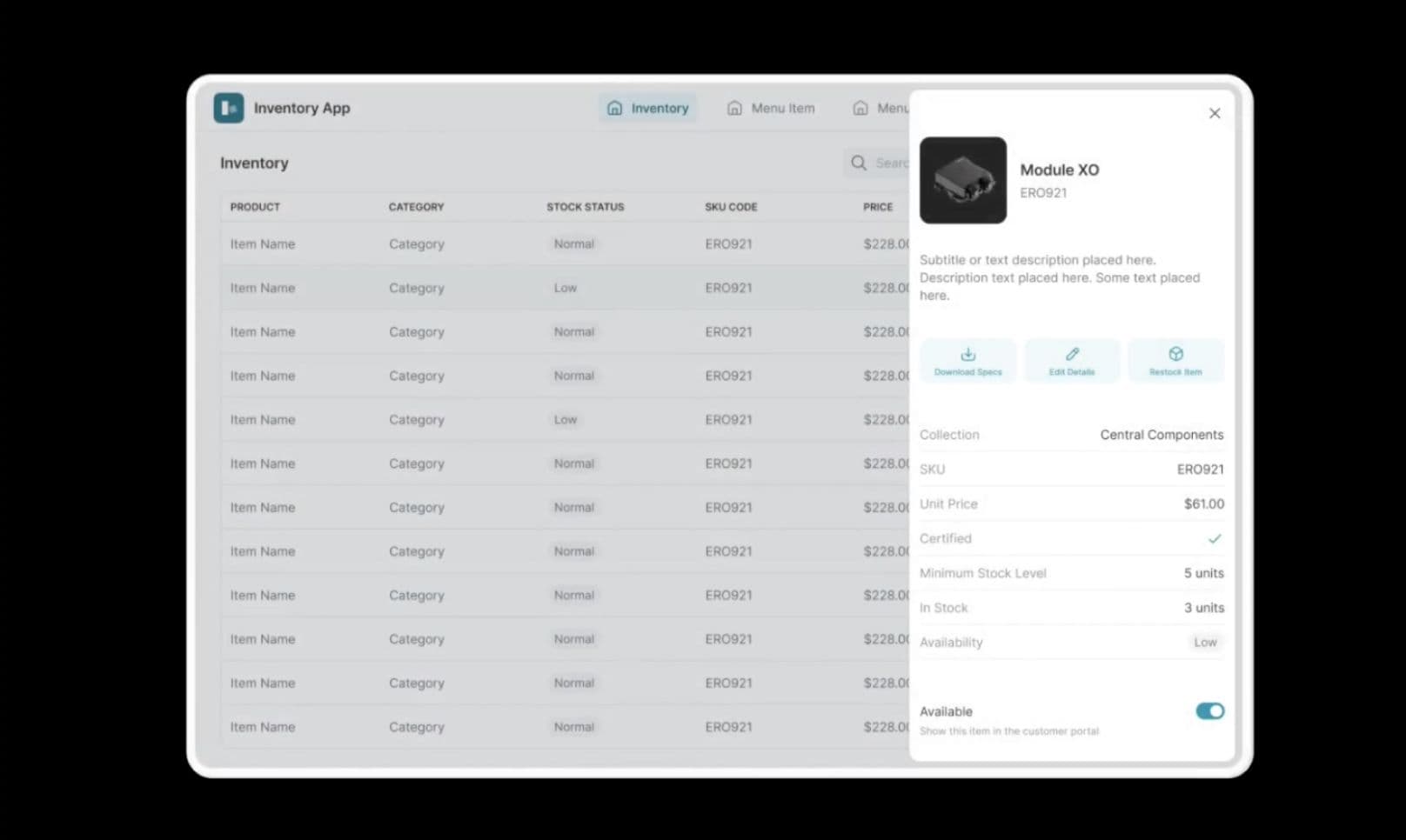The height and width of the screenshot is (840, 1406).
Task: Sort by the Stock Status column header
Action: [x=585, y=207]
